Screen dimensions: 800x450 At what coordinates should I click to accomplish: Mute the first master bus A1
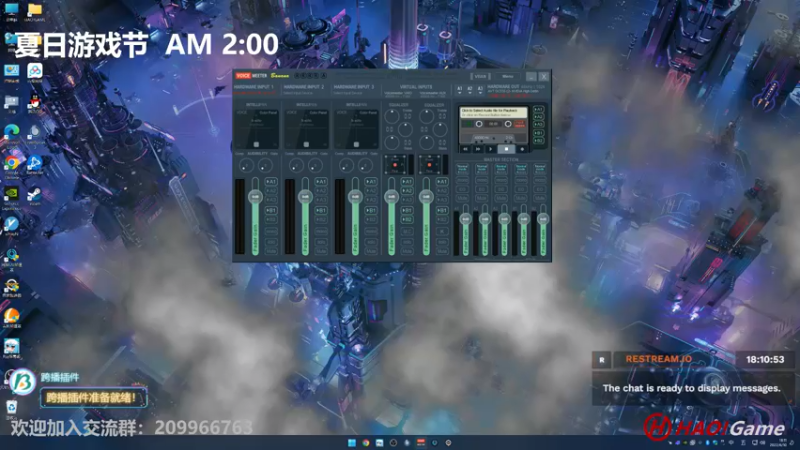(x=462, y=198)
